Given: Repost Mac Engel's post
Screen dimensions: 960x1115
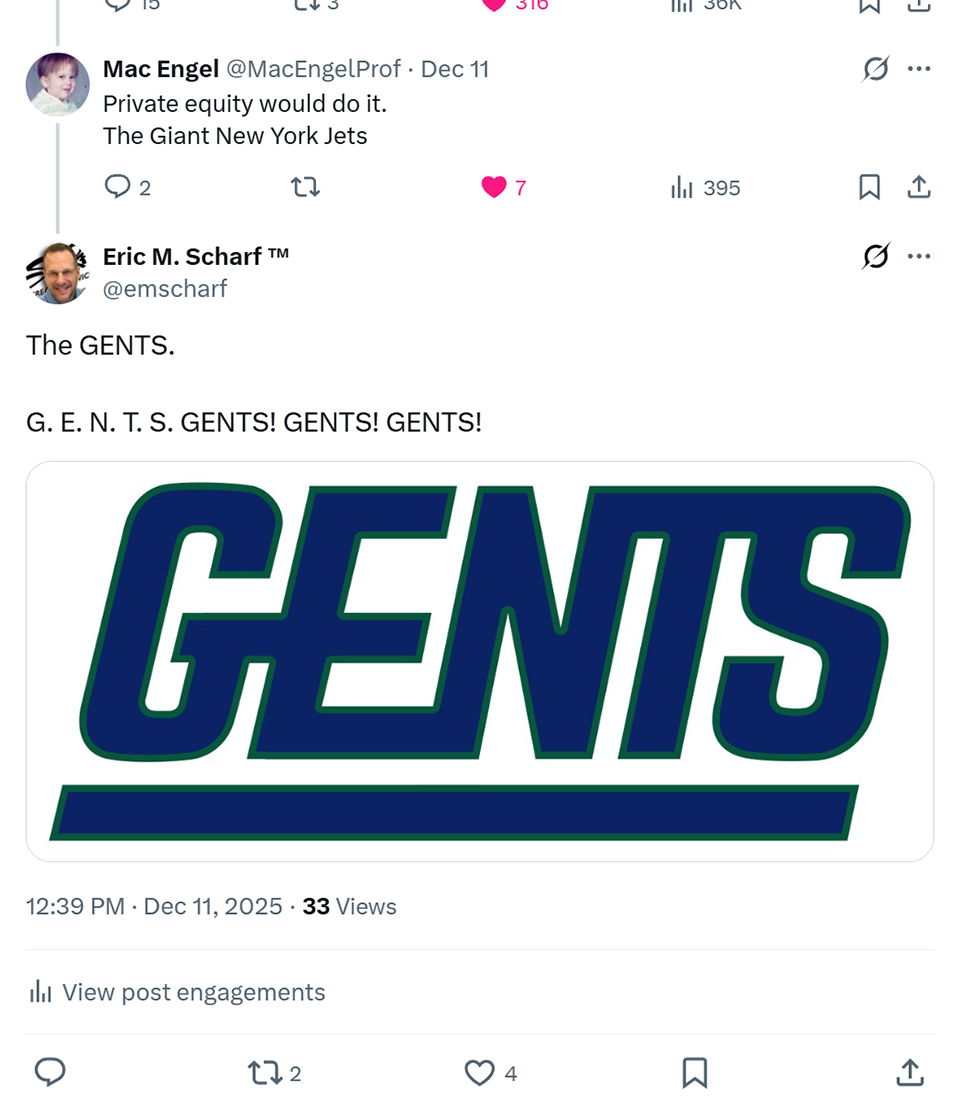Looking at the screenshot, I should [x=304, y=187].
